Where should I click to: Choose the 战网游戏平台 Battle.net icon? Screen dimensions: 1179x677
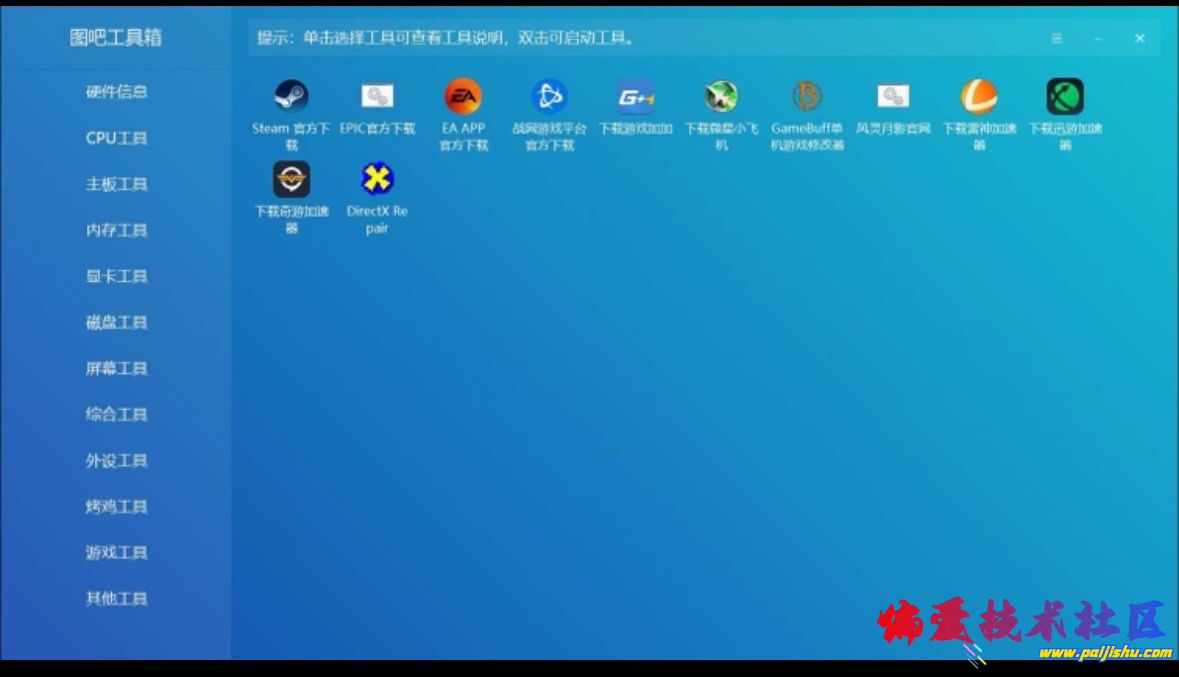549,97
